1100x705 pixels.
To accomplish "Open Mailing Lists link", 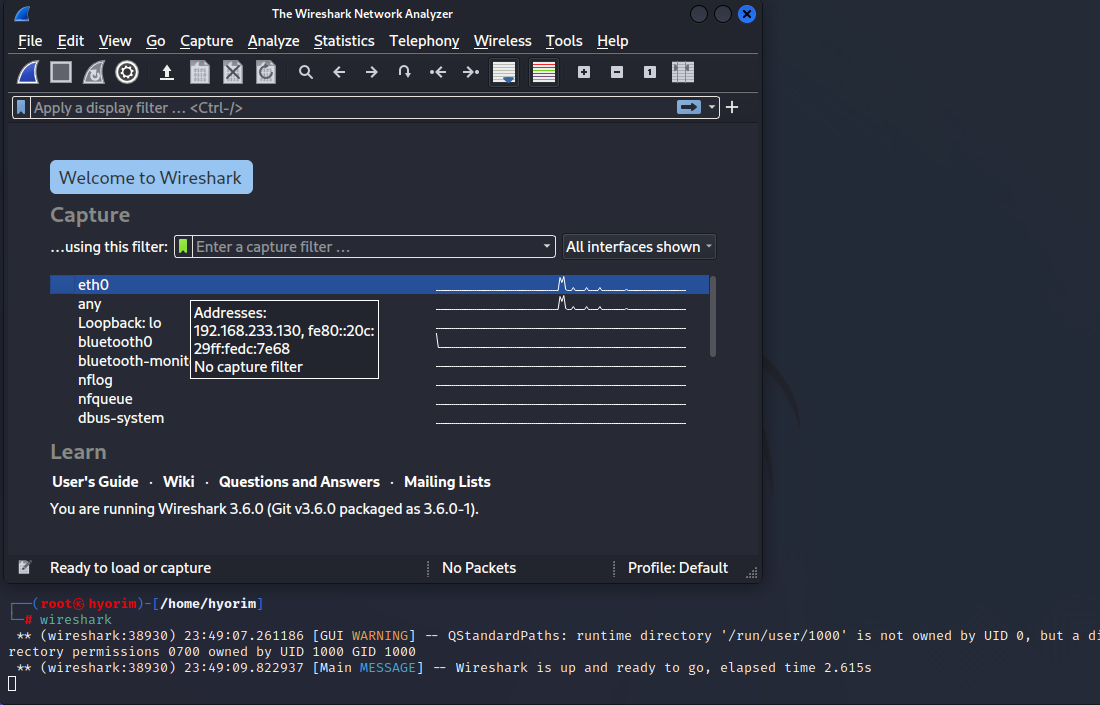I will click(447, 482).
